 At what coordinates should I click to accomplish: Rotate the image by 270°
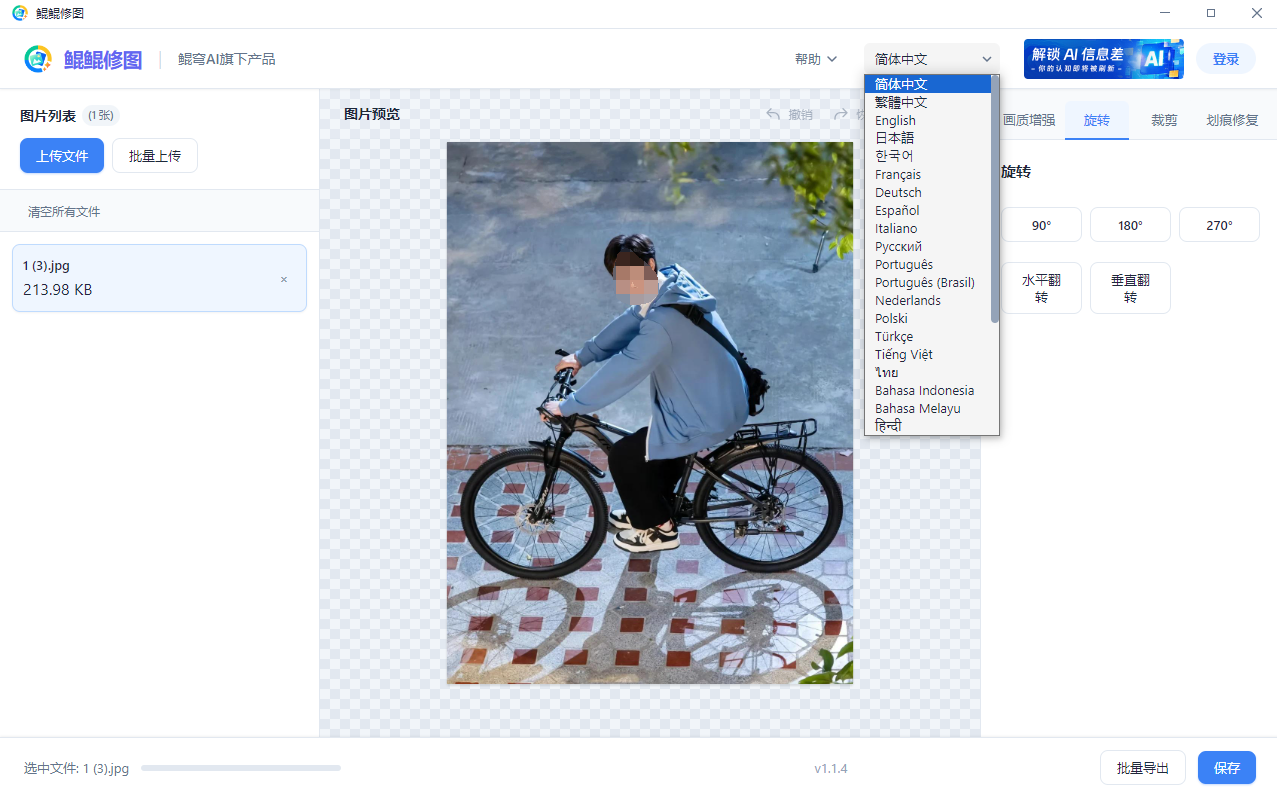pyautogui.click(x=1218, y=225)
